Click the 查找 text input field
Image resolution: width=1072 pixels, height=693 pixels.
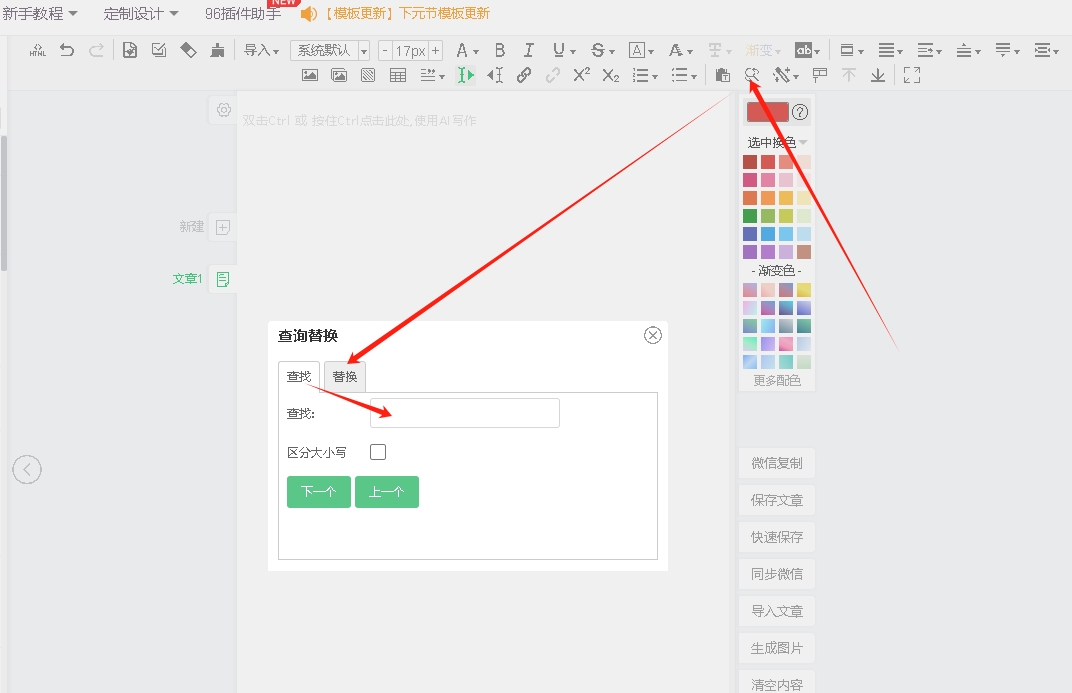click(465, 413)
